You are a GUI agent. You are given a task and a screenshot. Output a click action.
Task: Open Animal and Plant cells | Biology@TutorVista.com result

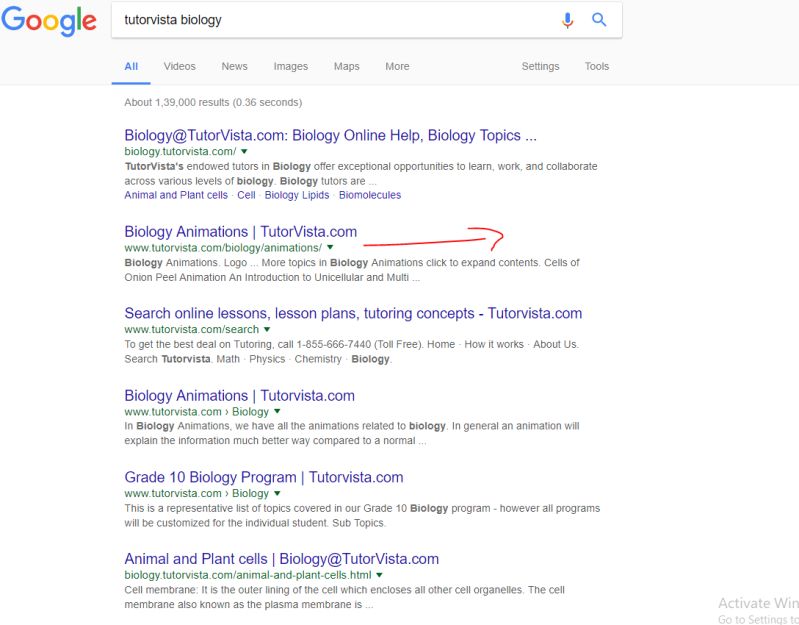[281, 559]
